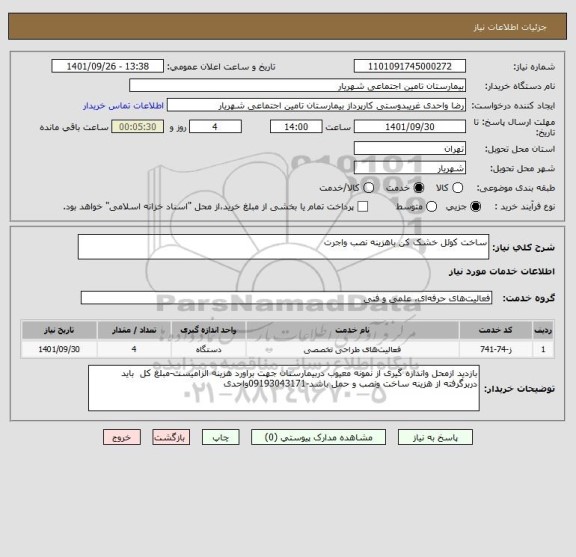Click the quantity cell 4 in the table
Image resolution: width=576 pixels, height=557 pixels.
(134, 349)
